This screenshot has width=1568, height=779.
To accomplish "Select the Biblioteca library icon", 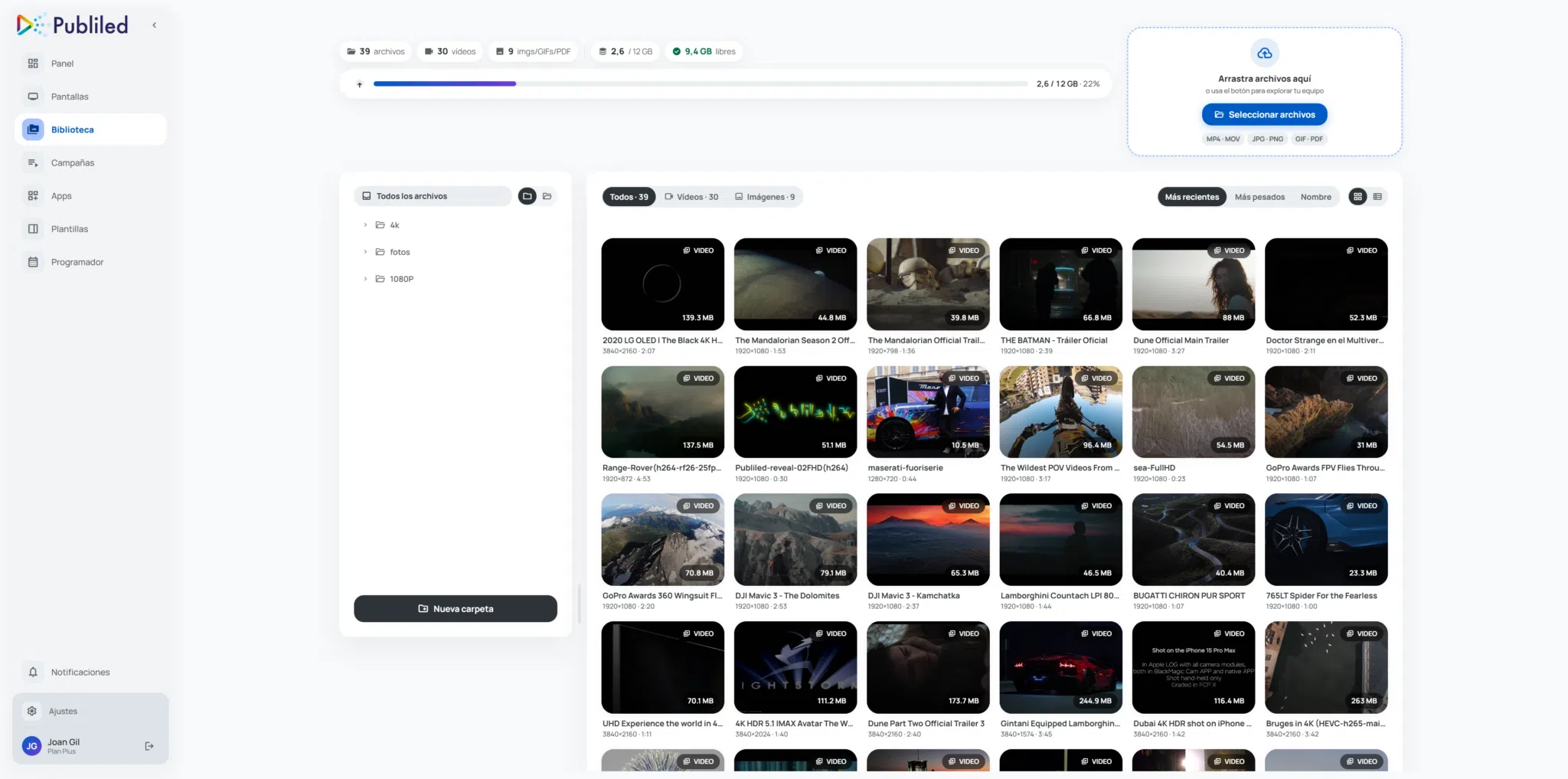I will click(x=33, y=129).
